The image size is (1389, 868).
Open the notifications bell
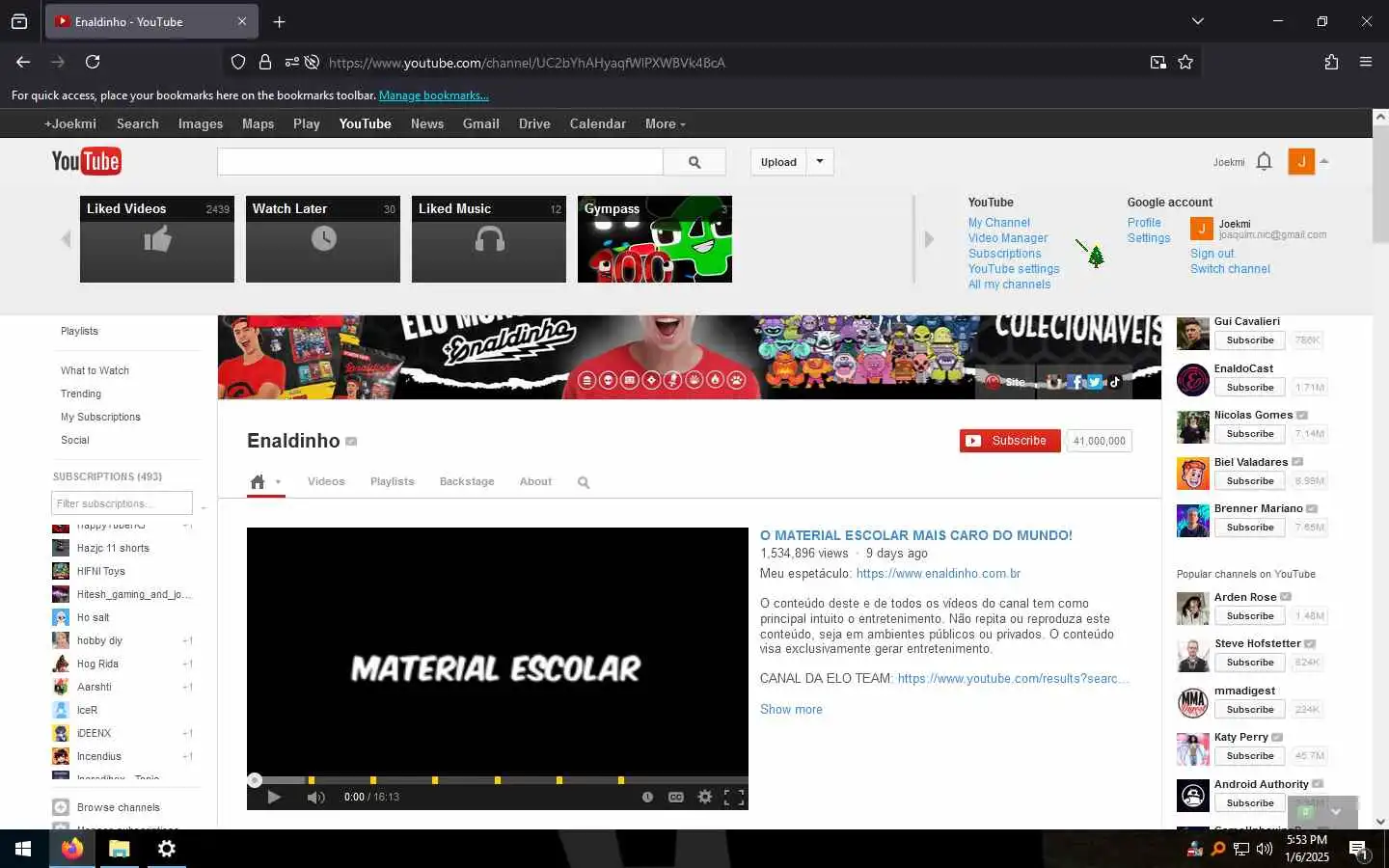[x=1265, y=161]
